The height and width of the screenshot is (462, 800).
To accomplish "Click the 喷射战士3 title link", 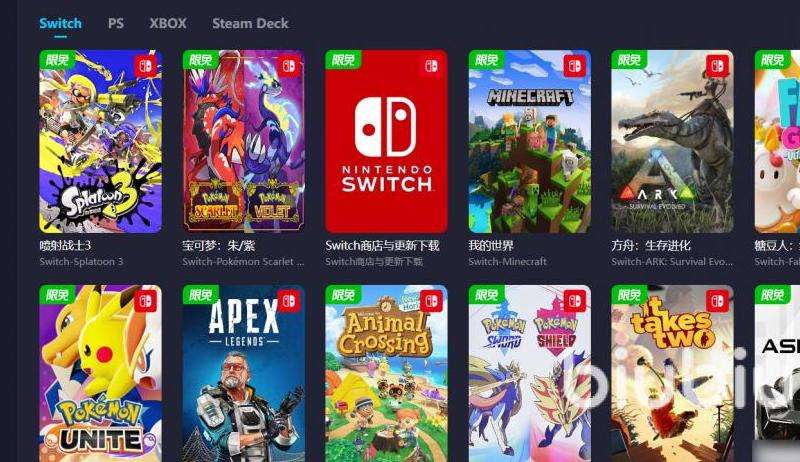I will (65, 246).
